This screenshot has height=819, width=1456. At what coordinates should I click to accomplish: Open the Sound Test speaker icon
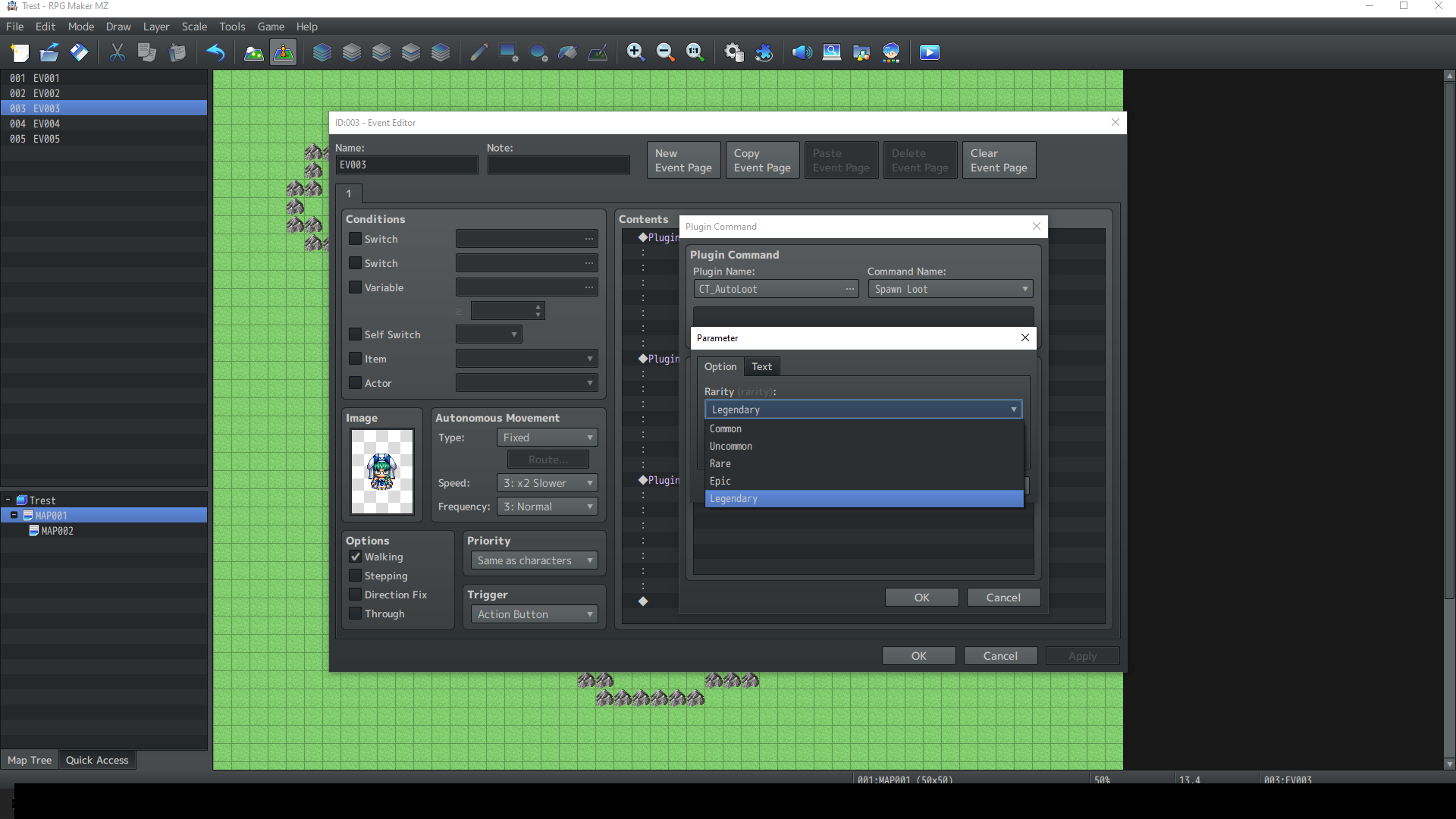coord(802,52)
